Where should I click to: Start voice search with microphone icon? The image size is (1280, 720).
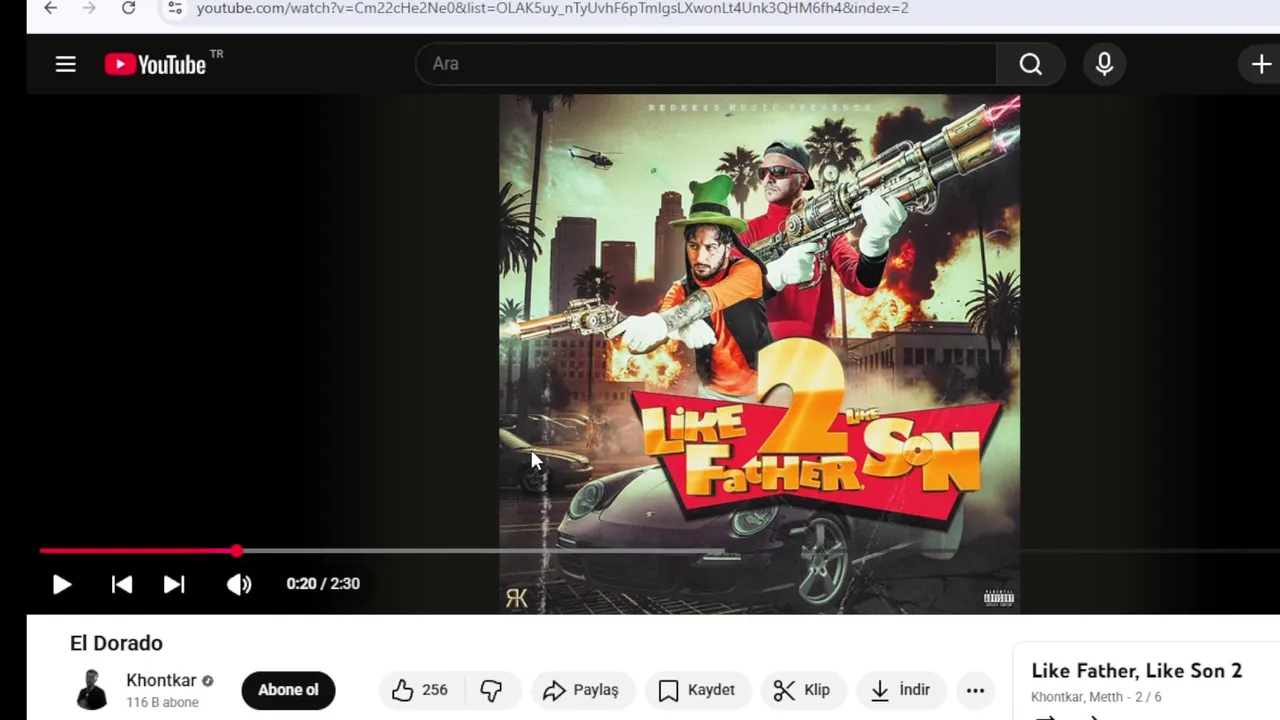point(1104,64)
